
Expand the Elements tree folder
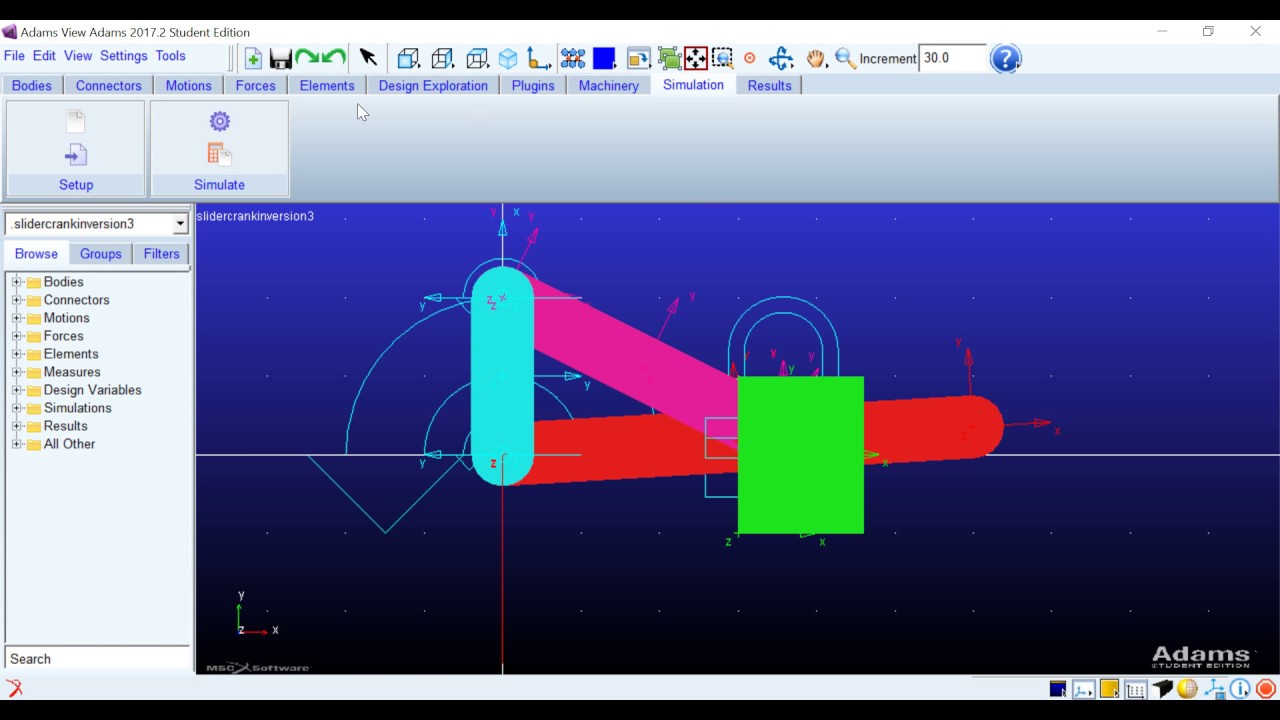[16, 354]
